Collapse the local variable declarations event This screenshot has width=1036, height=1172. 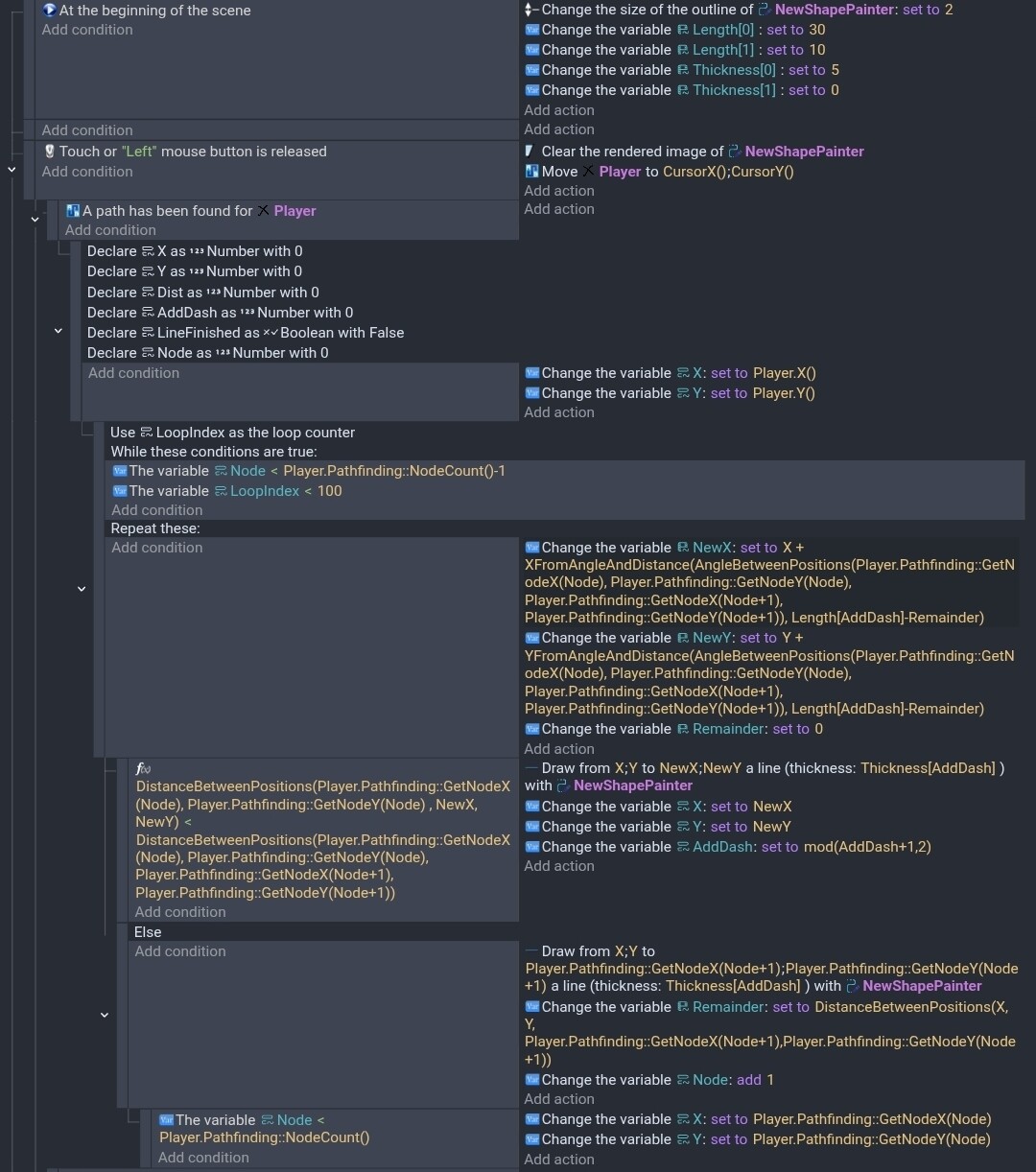(x=58, y=331)
